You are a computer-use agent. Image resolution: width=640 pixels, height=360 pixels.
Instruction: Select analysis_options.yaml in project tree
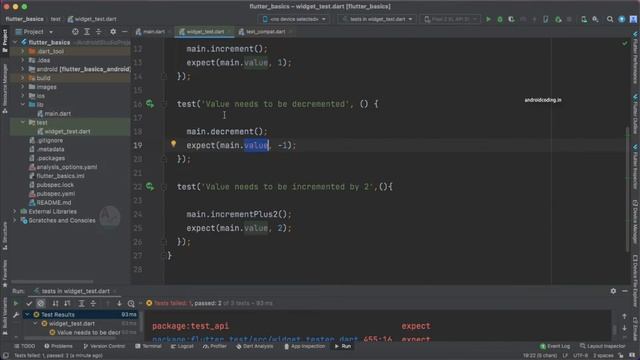coord(67,167)
